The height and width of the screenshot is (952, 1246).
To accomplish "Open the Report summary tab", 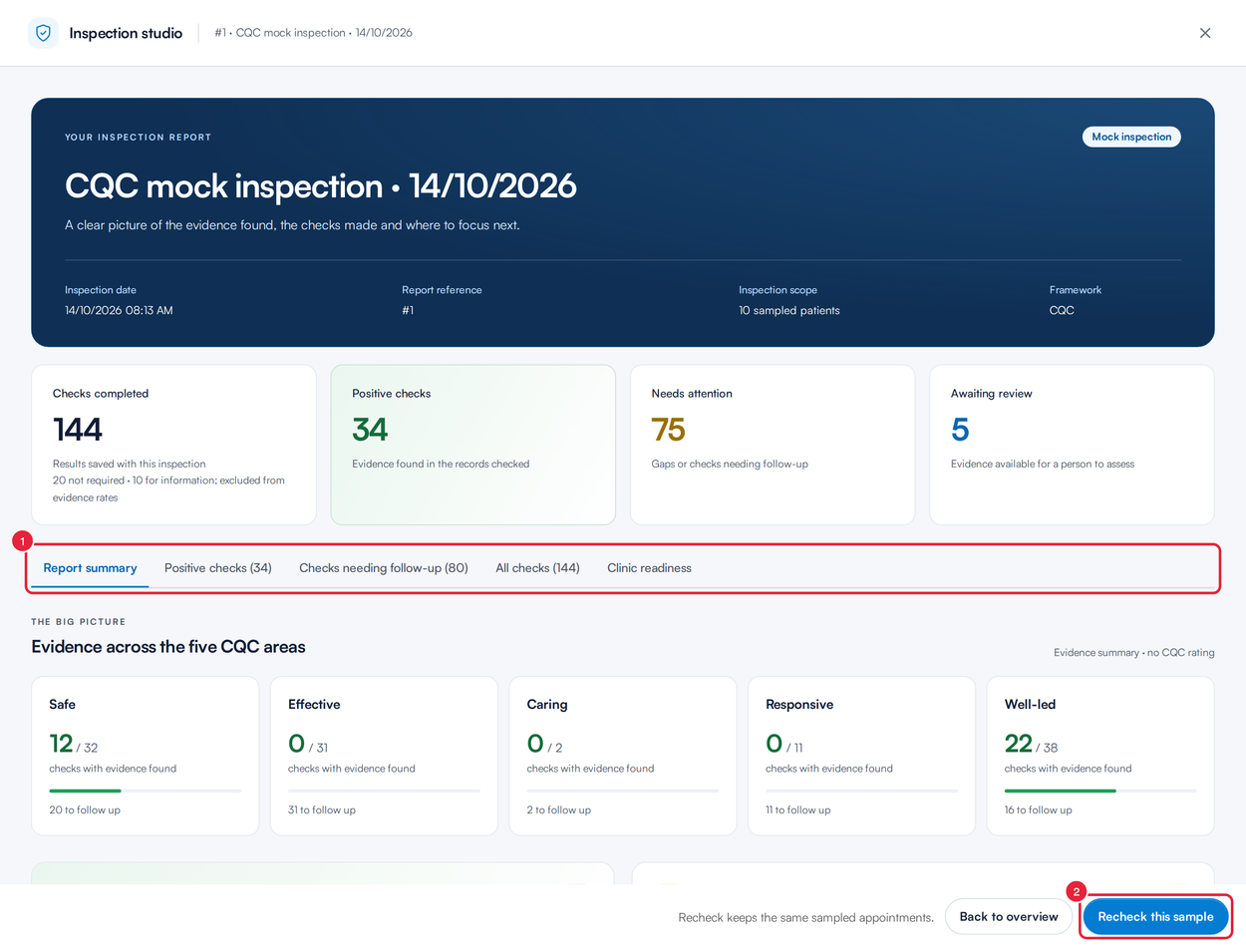I will pos(90,568).
